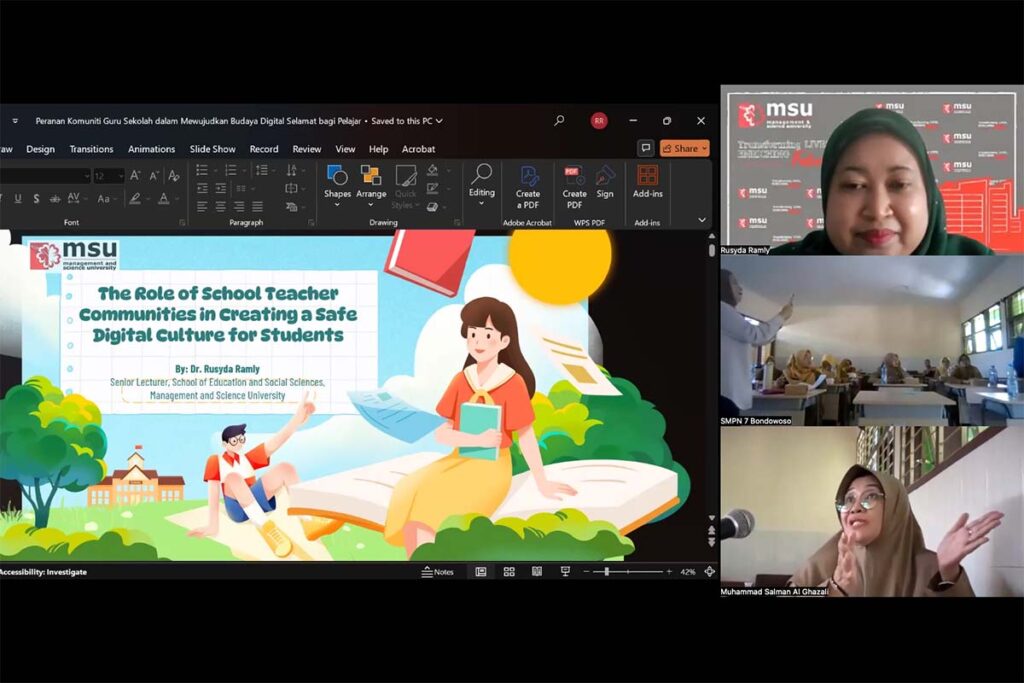Expand the Editing dropdown
Screen dimensions: 1024x683
pyautogui.click(x=482, y=182)
